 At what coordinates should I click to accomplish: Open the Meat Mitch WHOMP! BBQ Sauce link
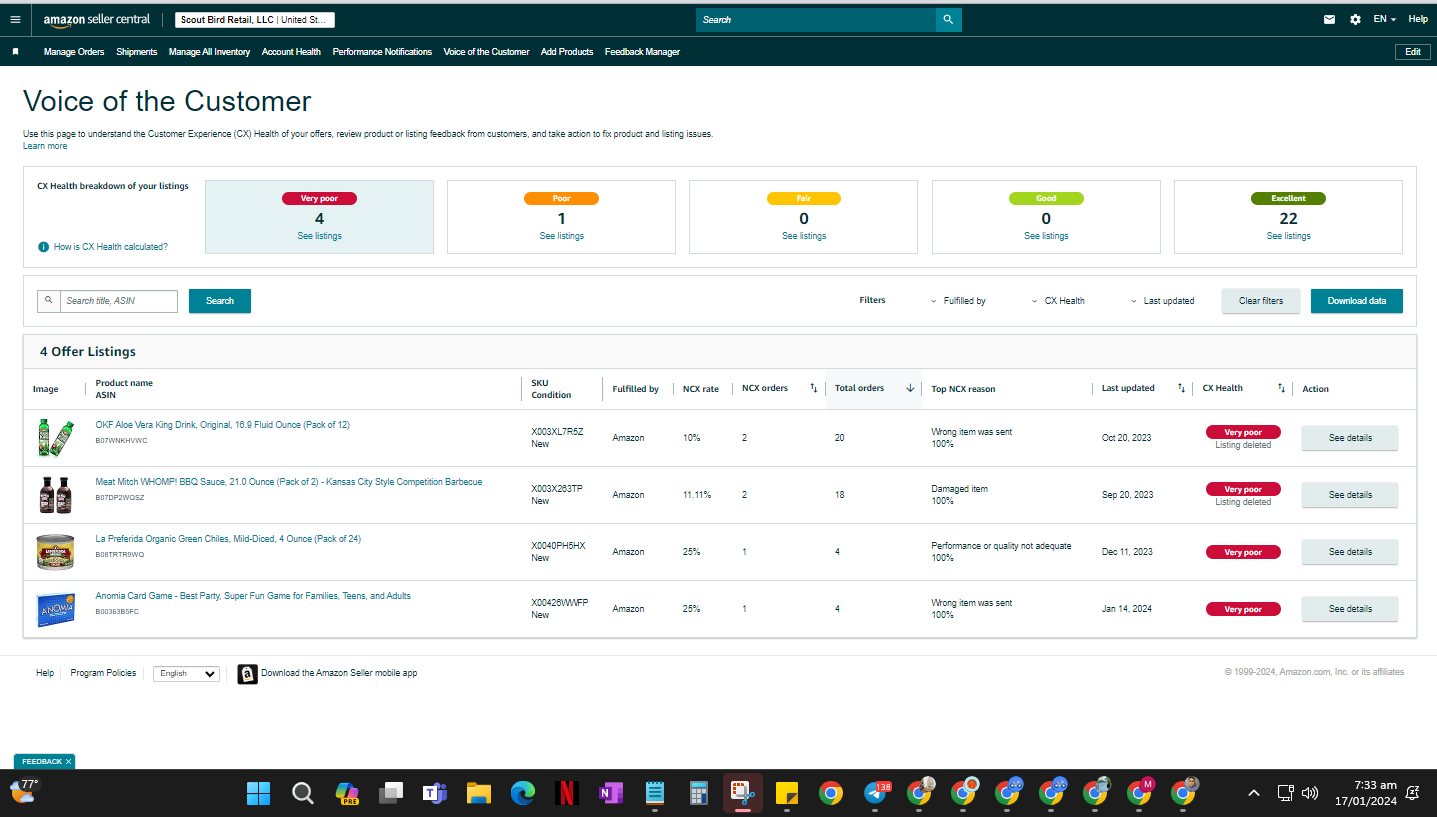click(289, 482)
